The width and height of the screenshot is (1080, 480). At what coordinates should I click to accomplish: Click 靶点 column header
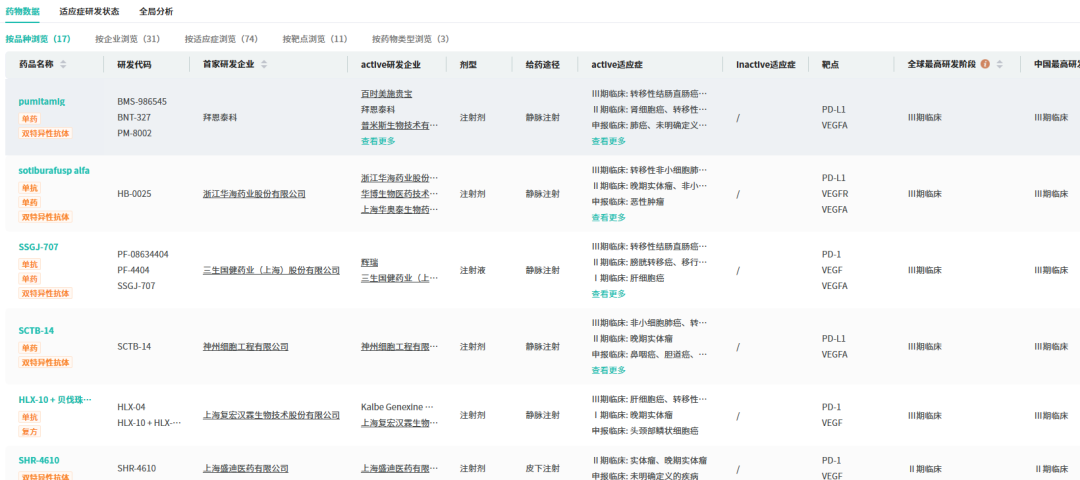830,65
